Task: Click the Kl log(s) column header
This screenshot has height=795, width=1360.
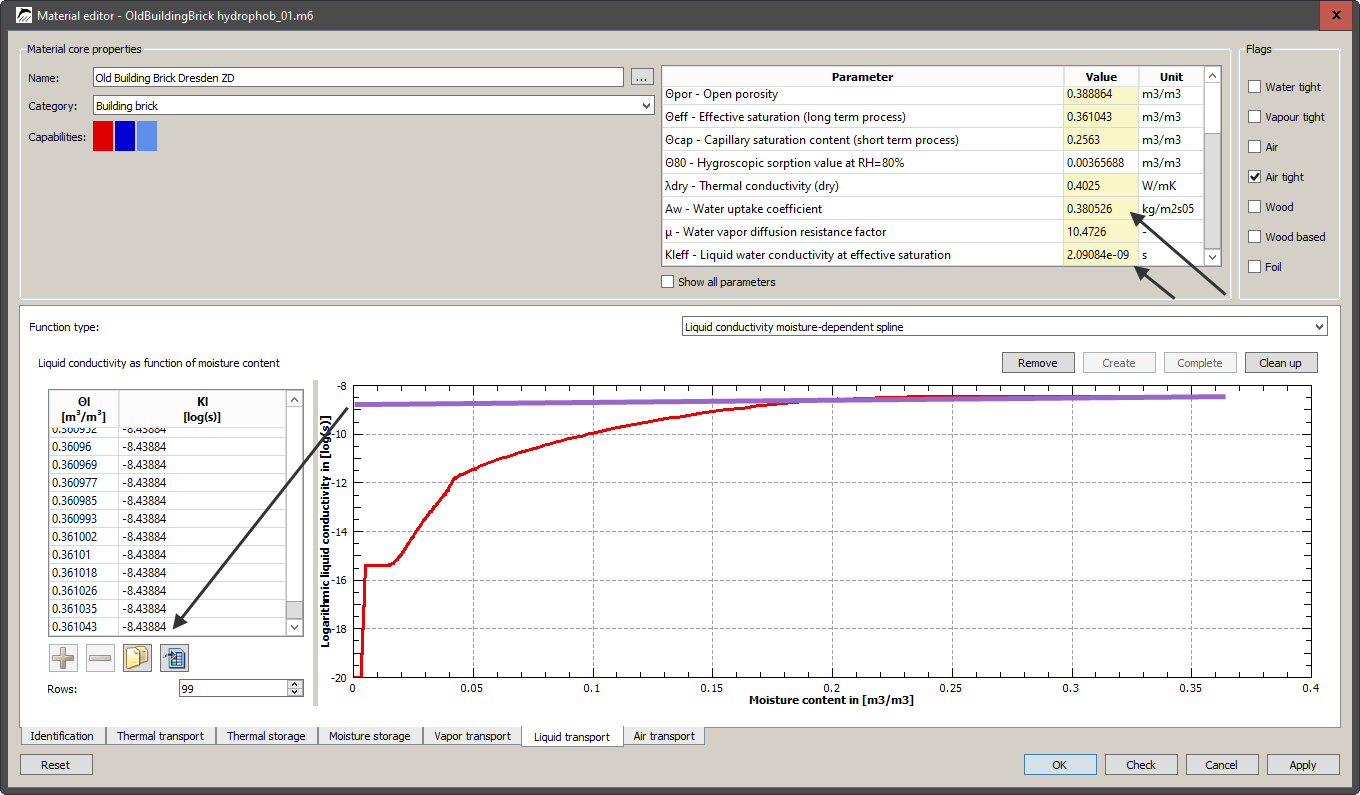Action: [x=202, y=409]
